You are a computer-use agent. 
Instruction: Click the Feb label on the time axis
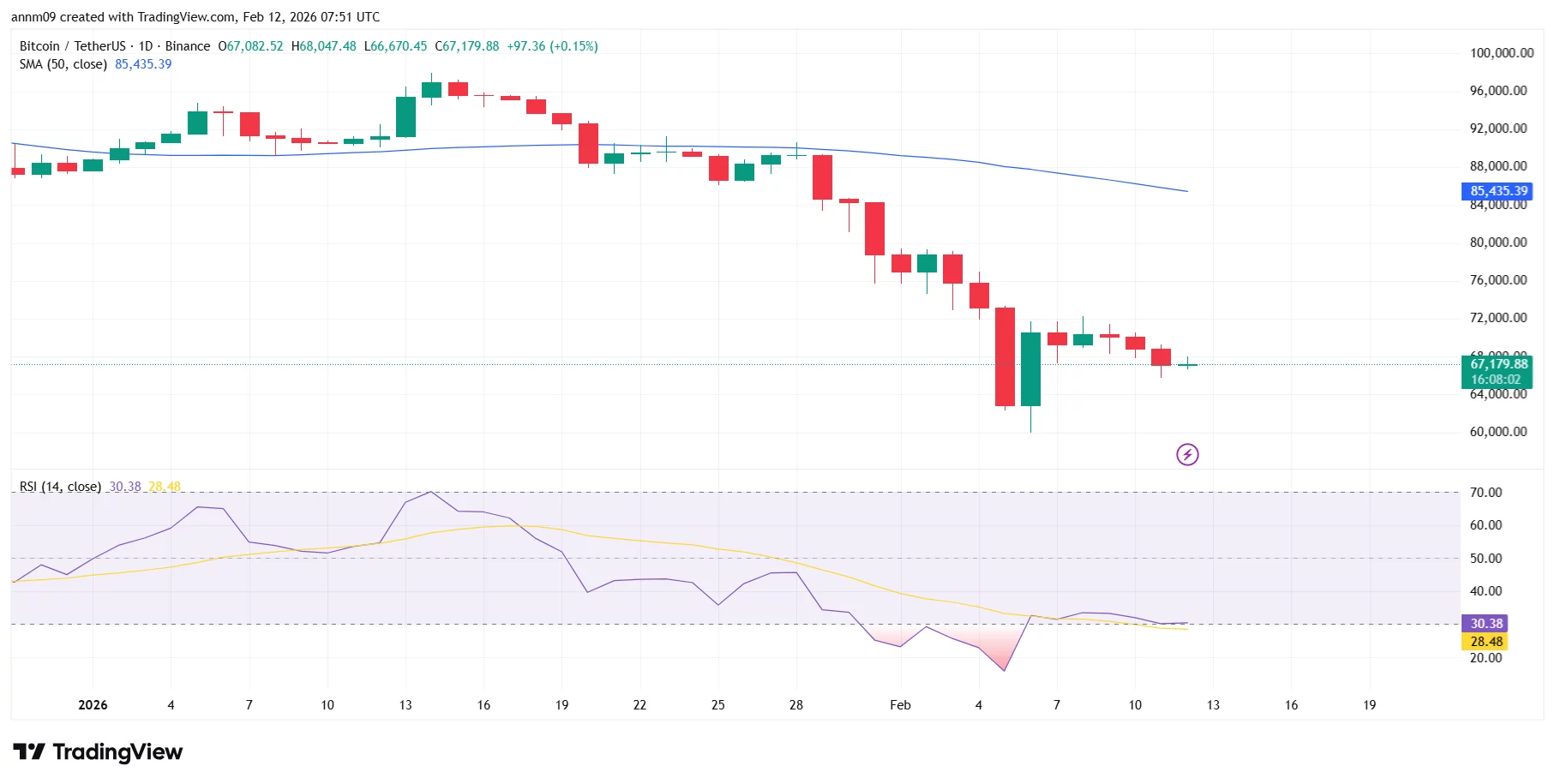click(899, 705)
